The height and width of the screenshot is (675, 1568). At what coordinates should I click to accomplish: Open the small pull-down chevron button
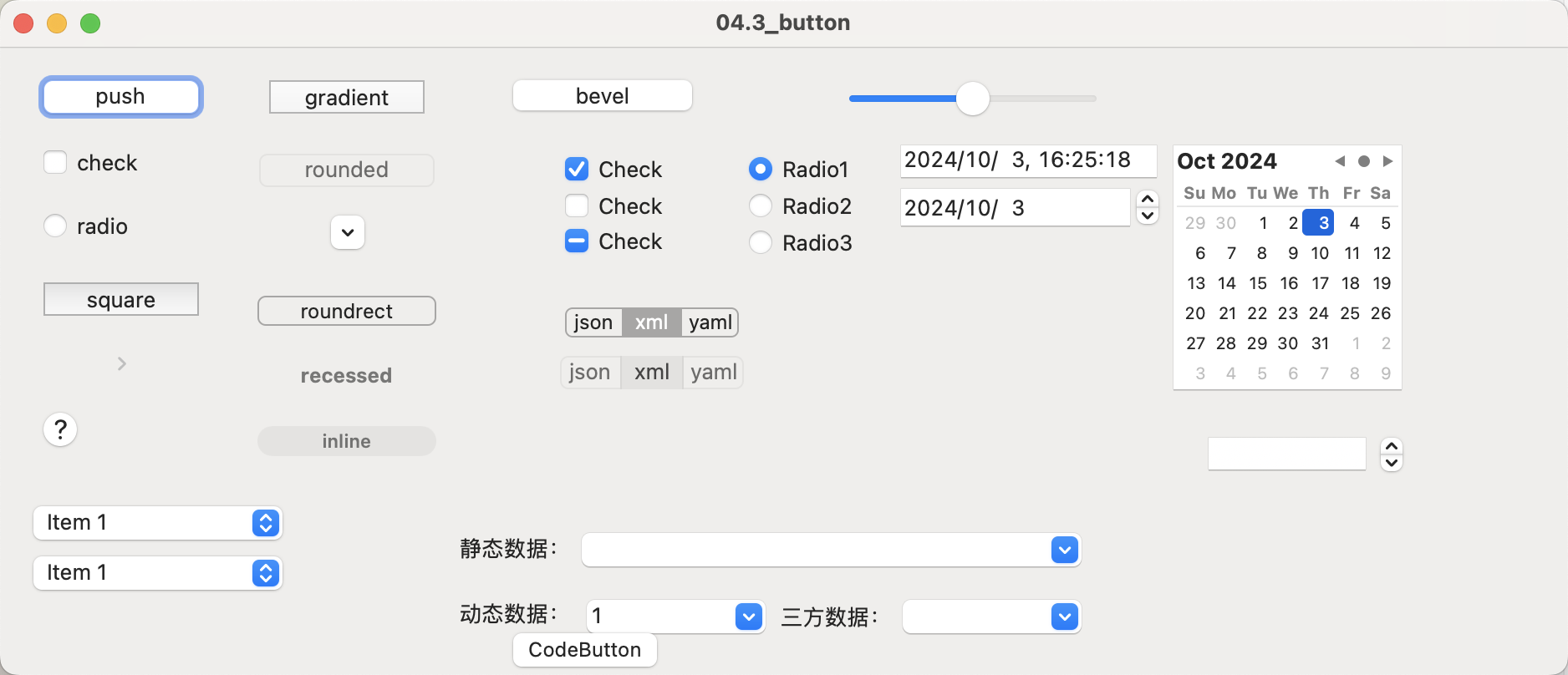point(348,232)
